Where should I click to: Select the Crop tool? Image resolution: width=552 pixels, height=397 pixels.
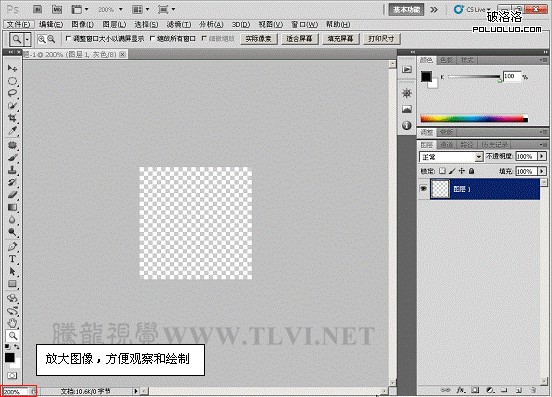click(12, 118)
